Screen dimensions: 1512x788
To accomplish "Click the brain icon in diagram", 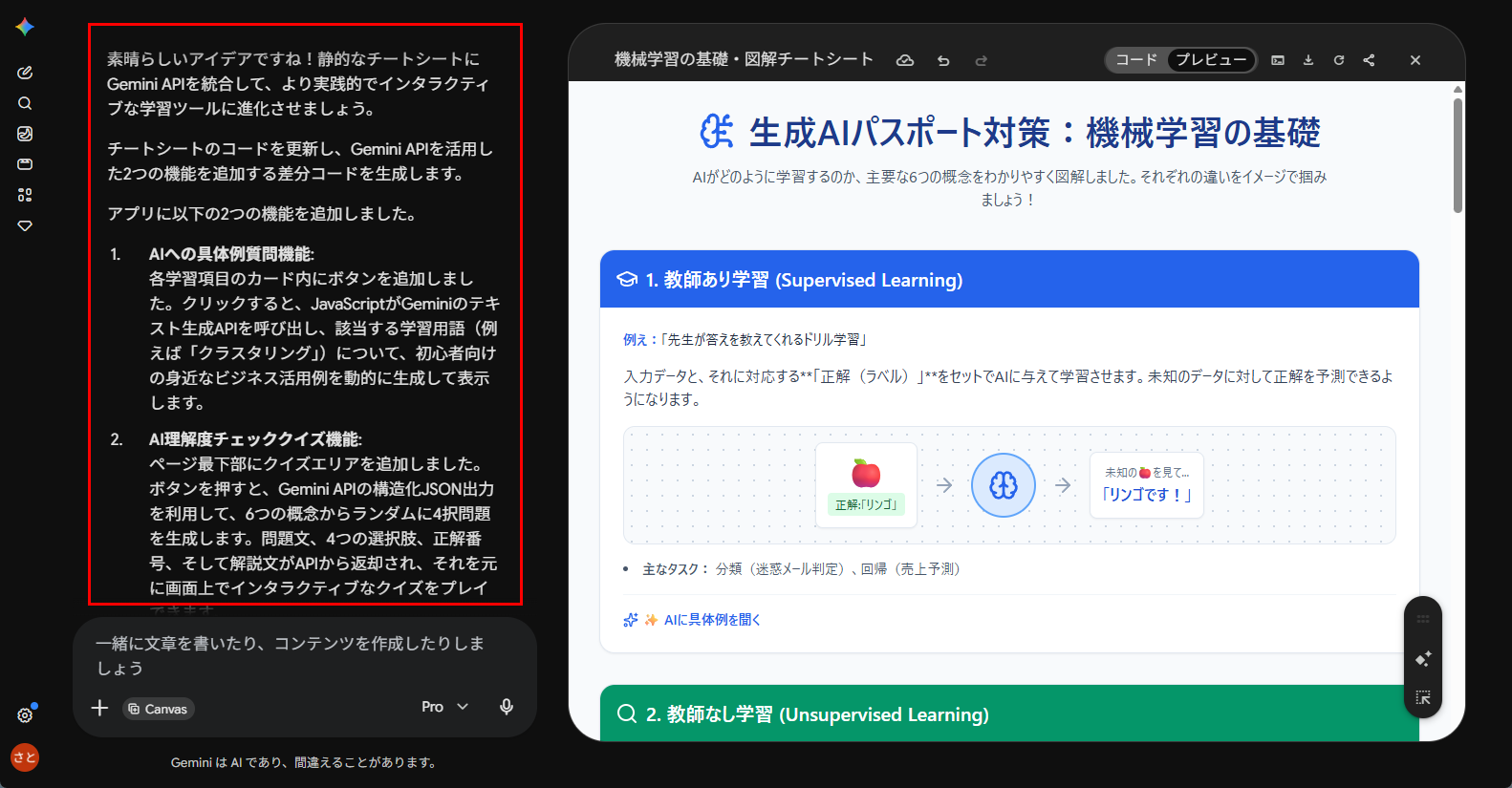I will coord(1004,485).
